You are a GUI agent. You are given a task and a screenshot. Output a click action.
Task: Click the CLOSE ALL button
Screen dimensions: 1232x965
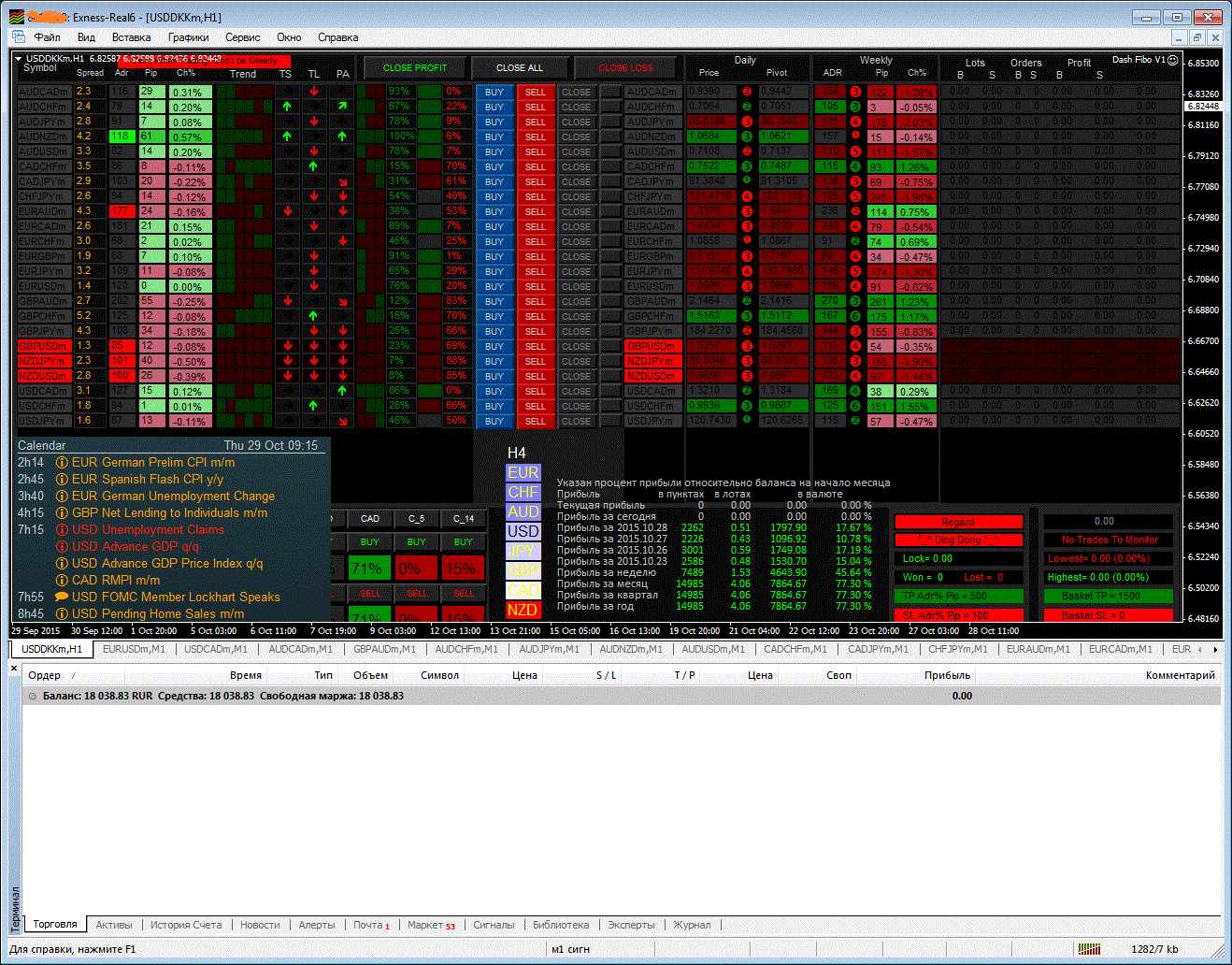(x=520, y=67)
